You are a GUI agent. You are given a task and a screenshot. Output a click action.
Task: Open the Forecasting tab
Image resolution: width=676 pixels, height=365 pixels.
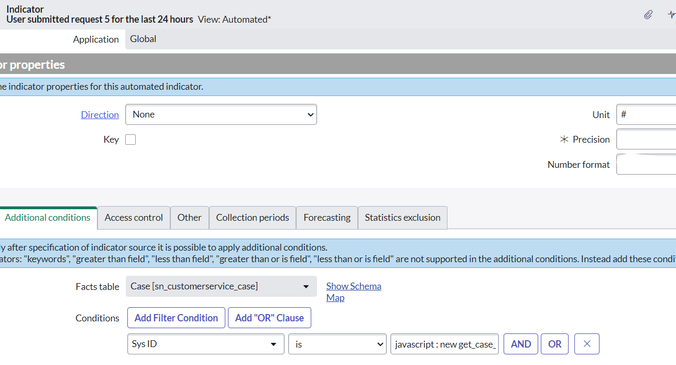[327, 218]
